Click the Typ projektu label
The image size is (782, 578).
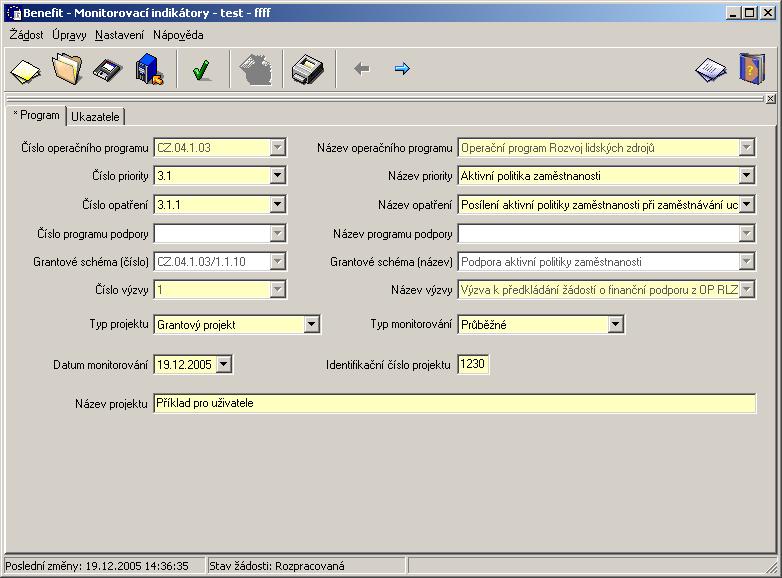[x=119, y=324]
